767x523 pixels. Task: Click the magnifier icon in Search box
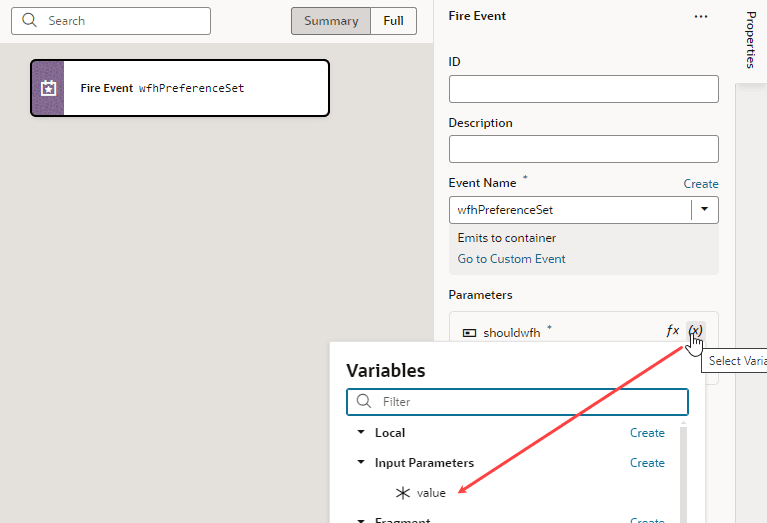pyautogui.click(x=29, y=21)
